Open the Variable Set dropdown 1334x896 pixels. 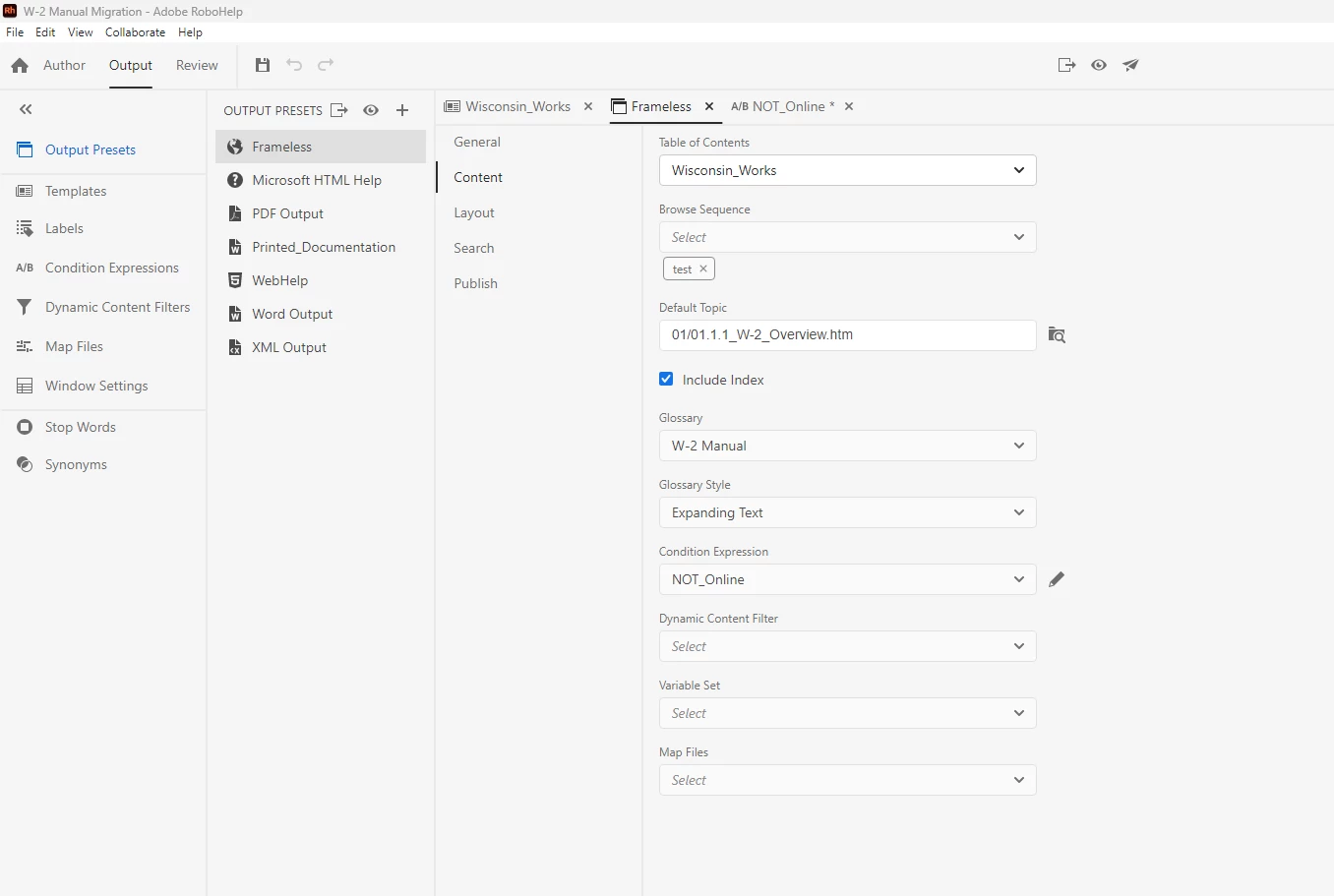847,713
